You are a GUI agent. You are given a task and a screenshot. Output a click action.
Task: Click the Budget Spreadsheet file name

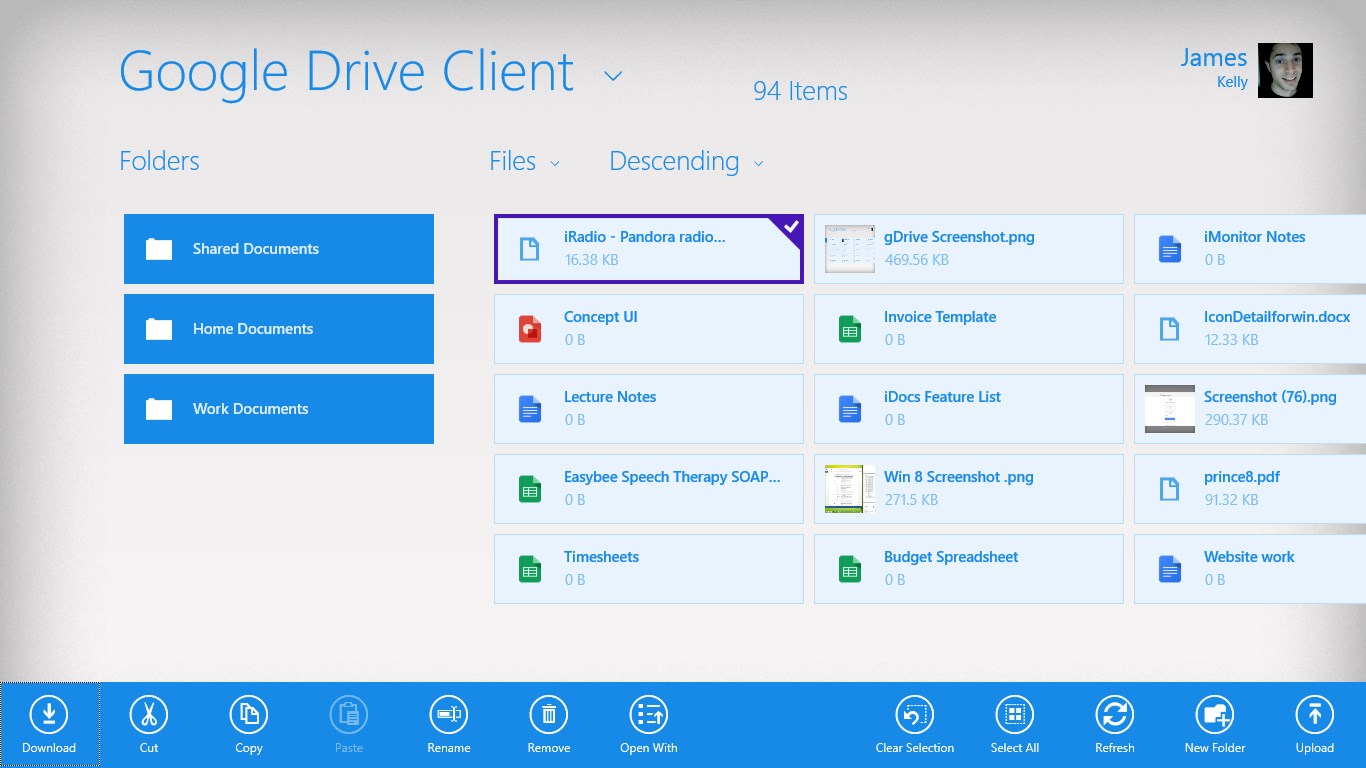[x=951, y=557]
